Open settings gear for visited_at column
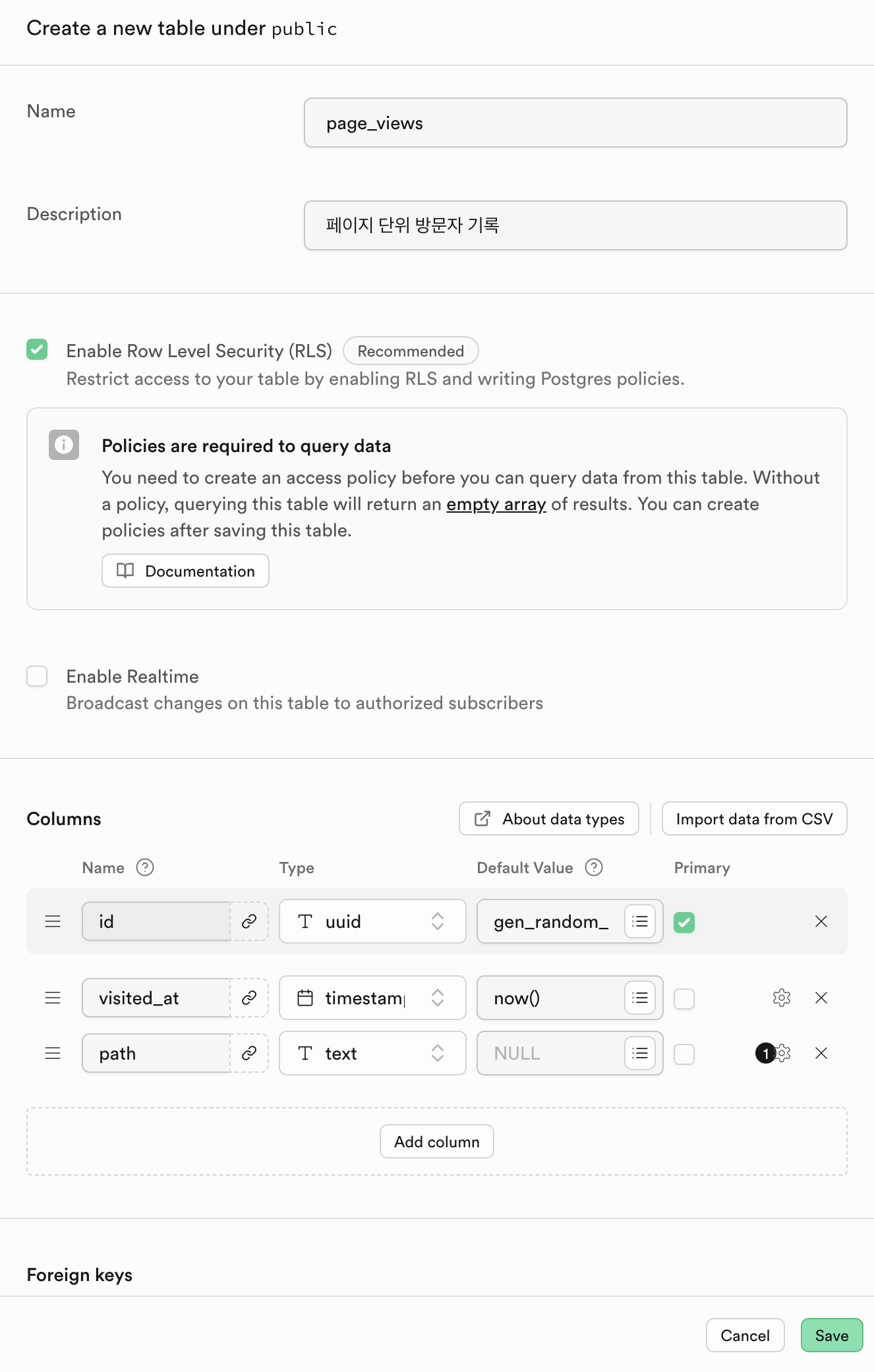Viewport: 874px width, 1372px height. coord(782,998)
